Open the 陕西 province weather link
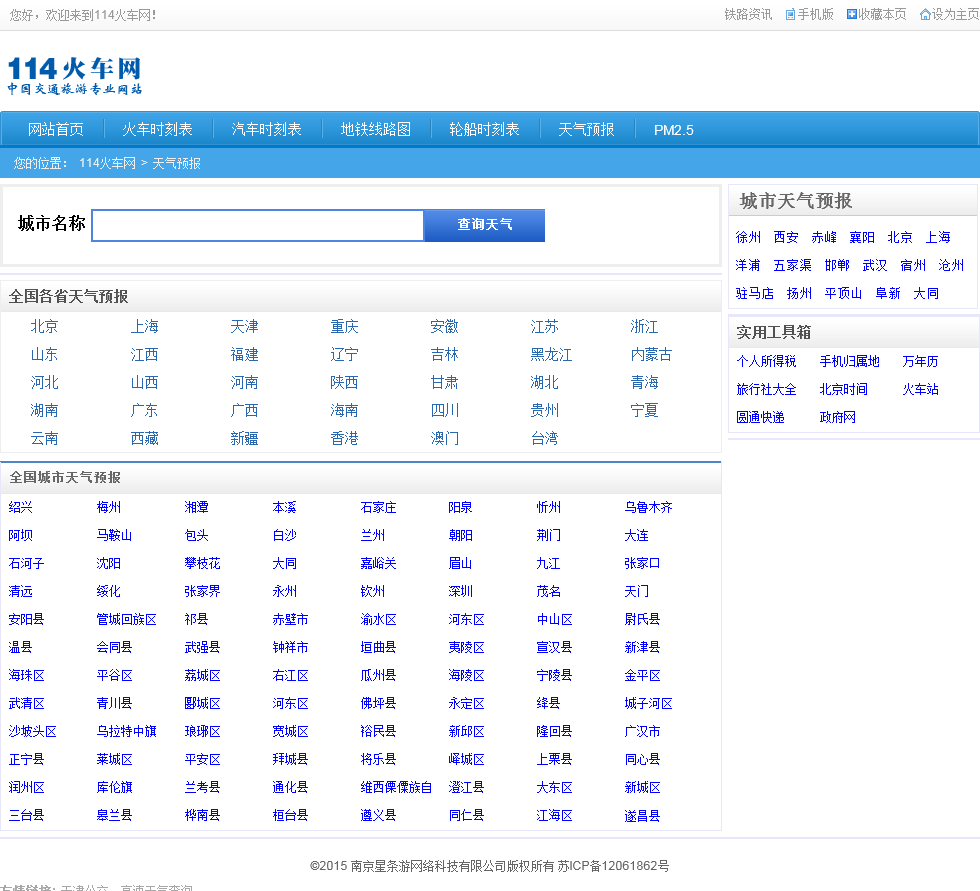Image resolution: width=980 pixels, height=891 pixels. pos(344,382)
